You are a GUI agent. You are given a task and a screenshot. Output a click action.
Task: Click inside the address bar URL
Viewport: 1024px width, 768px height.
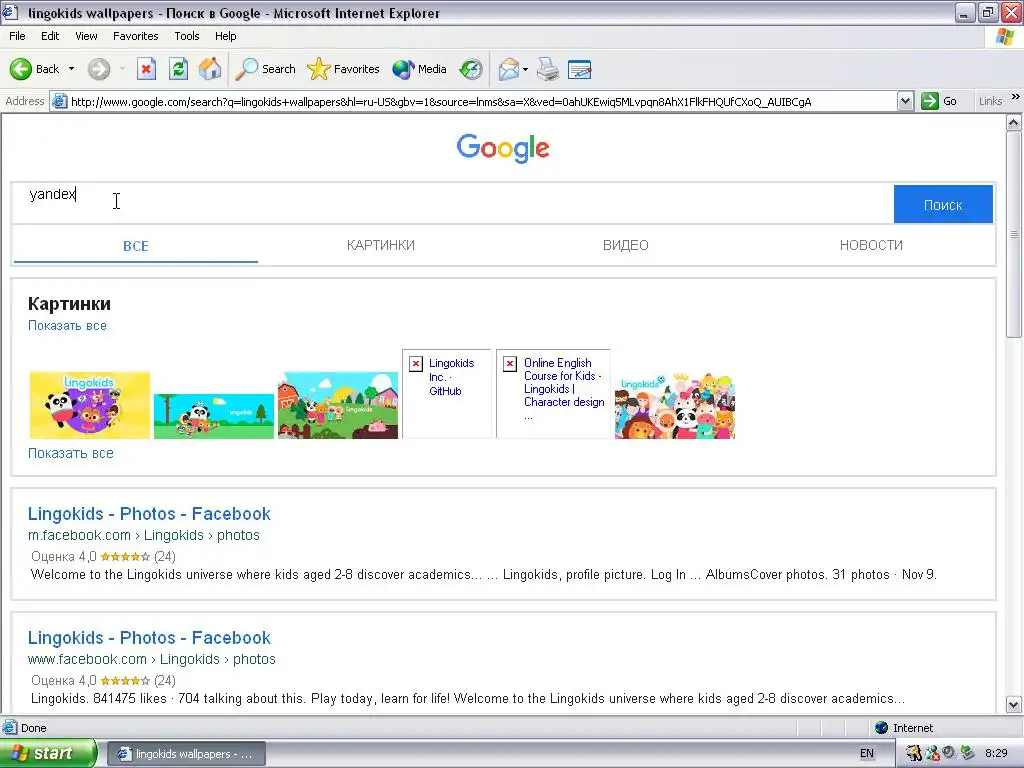point(441,101)
